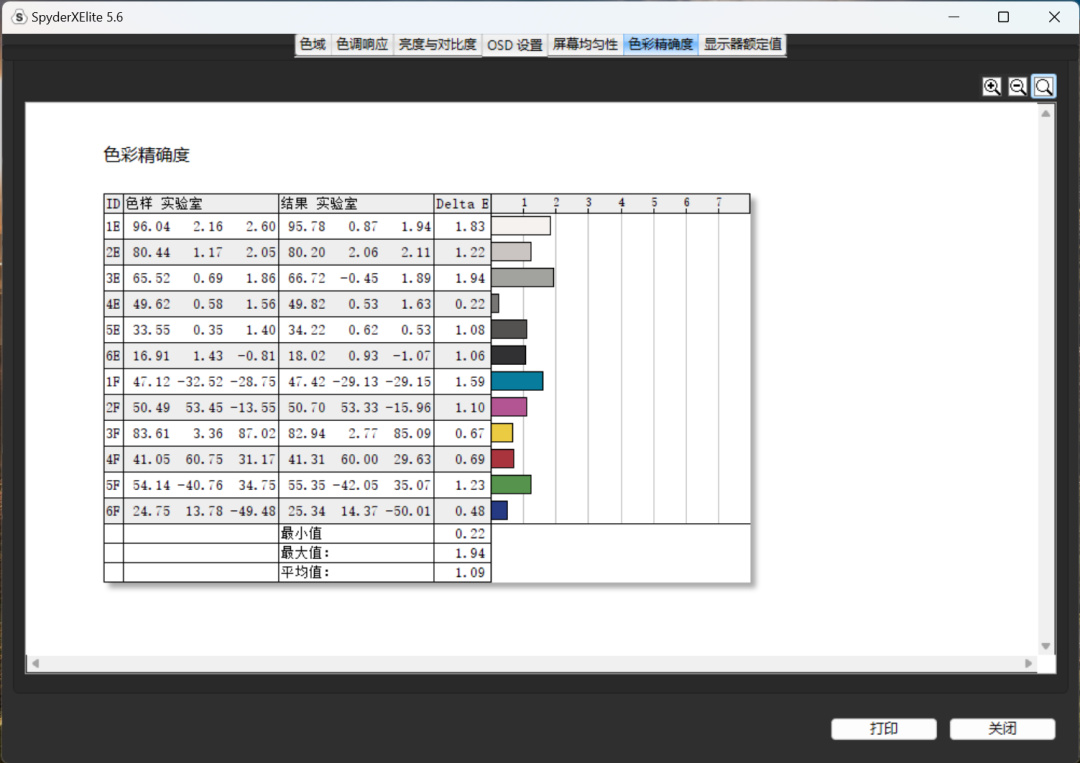1080x763 pixels.
Task: Click the average Delta E value 1.09
Action: [x=470, y=572]
